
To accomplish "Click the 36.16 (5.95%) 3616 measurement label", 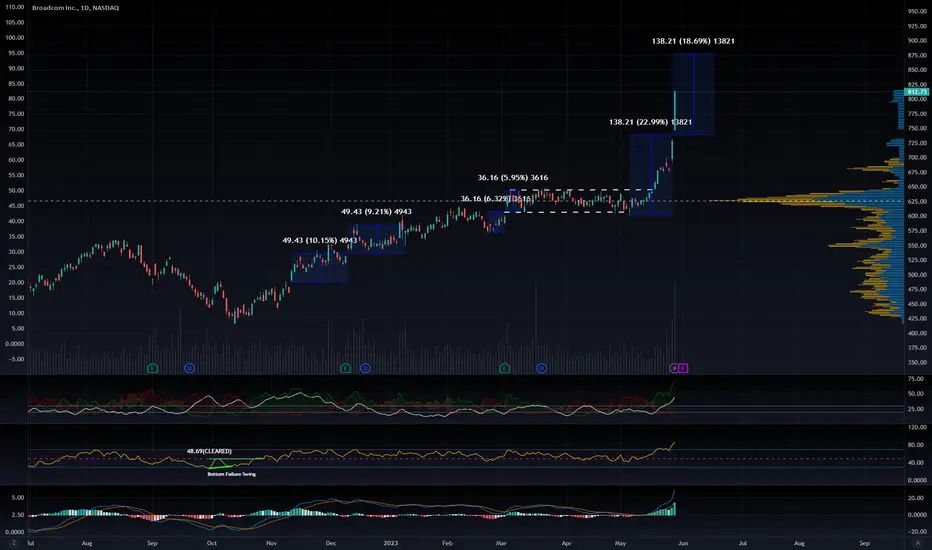I will (x=513, y=177).
